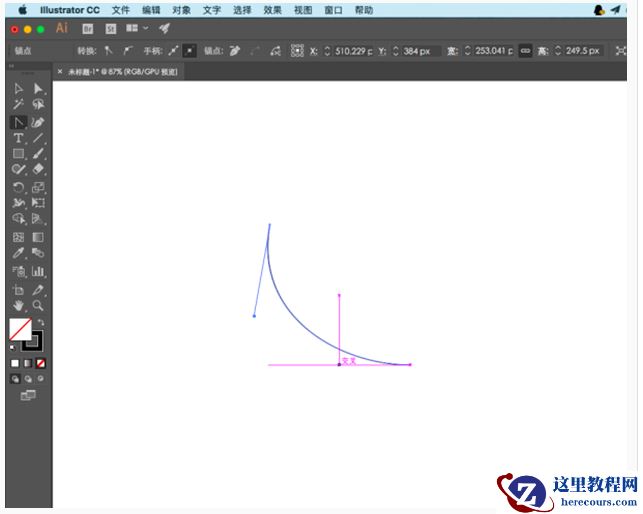This screenshot has width=643, height=514.
Task: Select the Shape Builder tool
Action: coord(18,218)
